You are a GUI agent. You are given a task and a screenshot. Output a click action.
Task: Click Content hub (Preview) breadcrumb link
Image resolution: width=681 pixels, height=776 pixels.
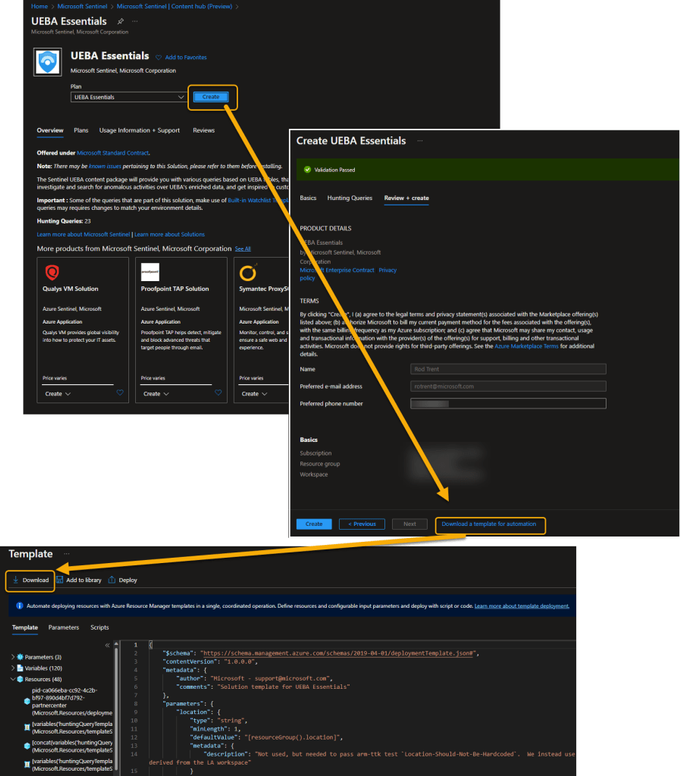click(174, 6)
